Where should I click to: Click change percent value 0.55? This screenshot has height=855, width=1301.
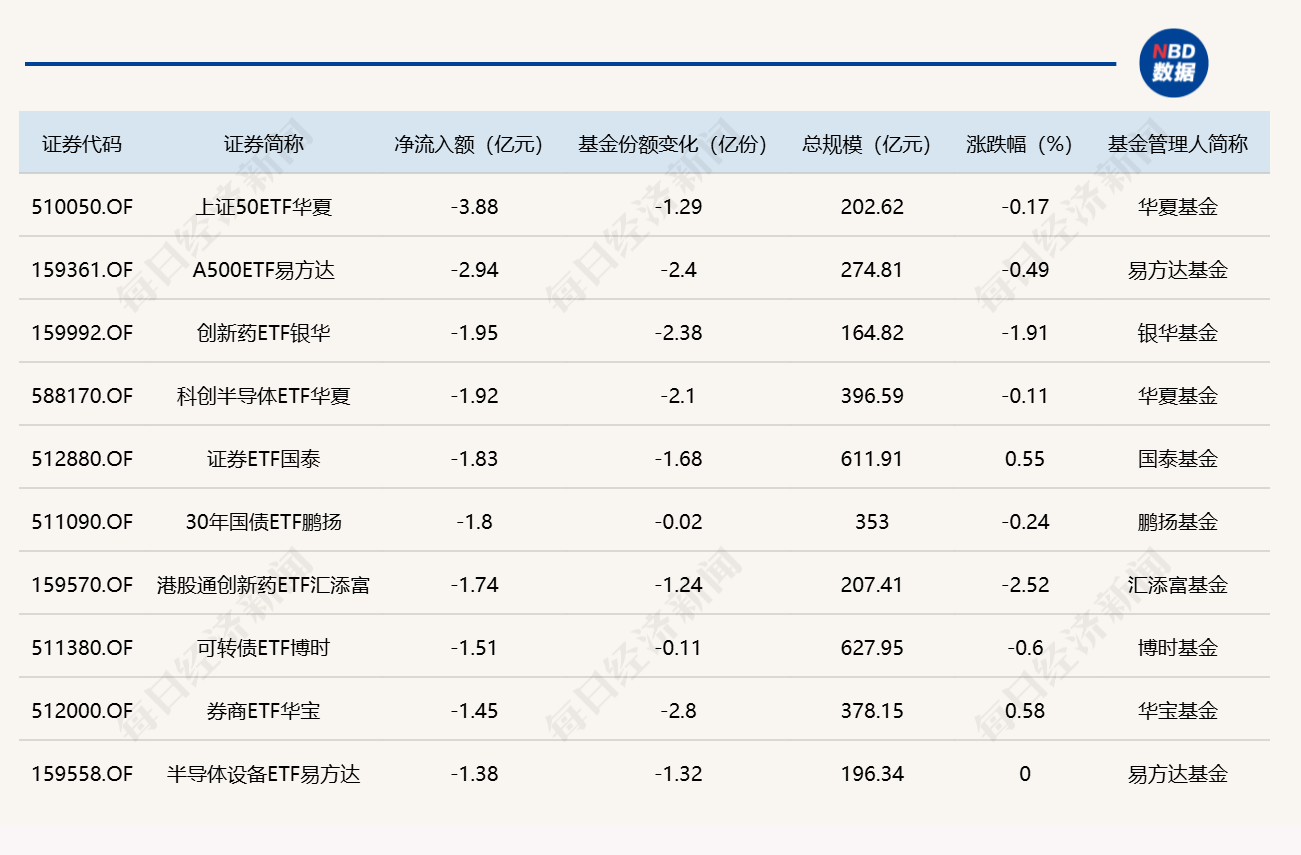pos(1025,459)
